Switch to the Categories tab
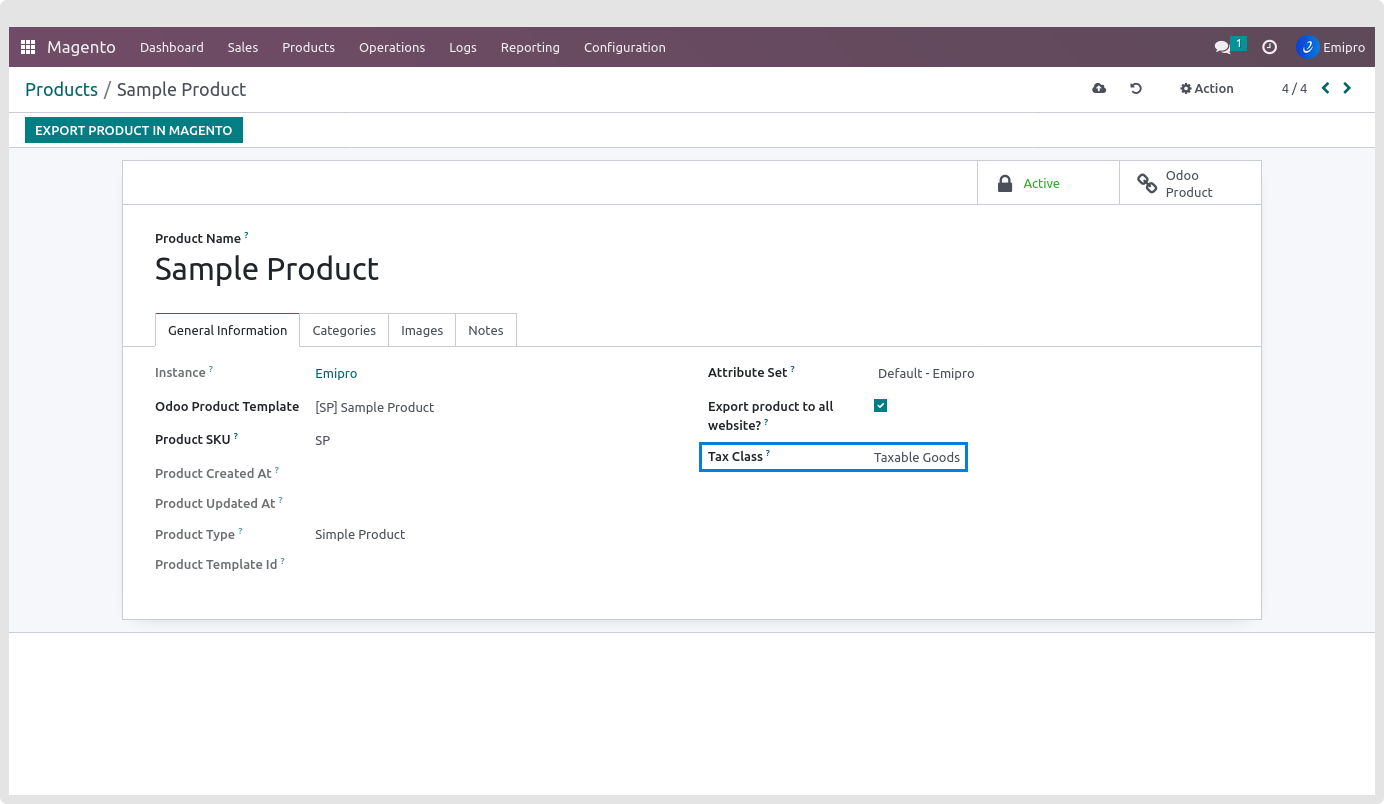 click(344, 330)
